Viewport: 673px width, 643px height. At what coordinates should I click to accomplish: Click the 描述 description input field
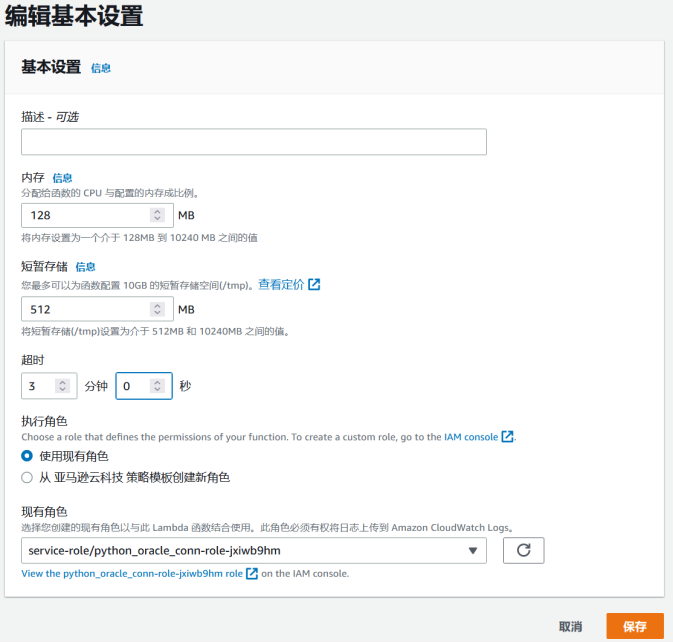click(254, 142)
